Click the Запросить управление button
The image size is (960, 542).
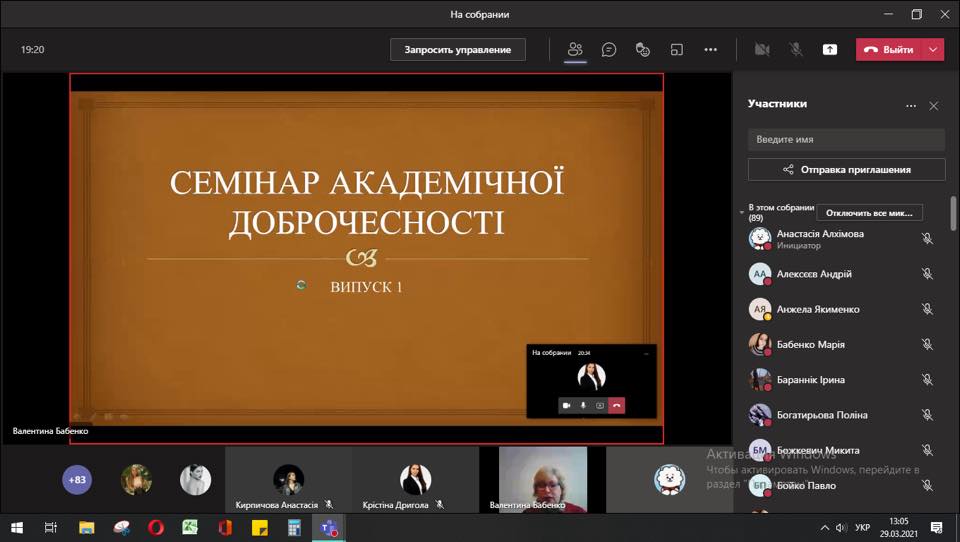click(457, 50)
